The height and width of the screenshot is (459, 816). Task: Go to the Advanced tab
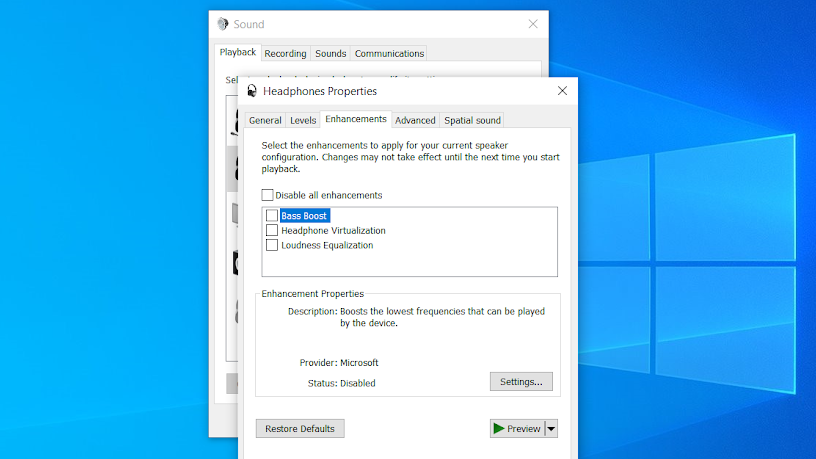(x=415, y=120)
